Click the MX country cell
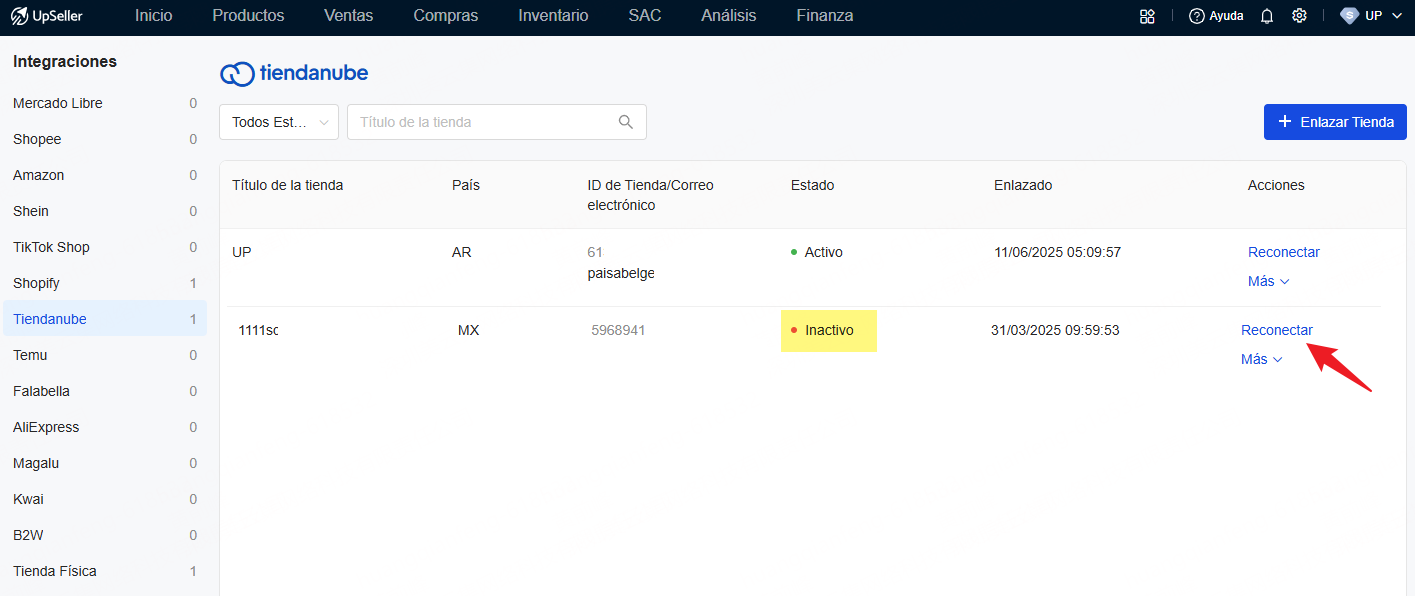This screenshot has width=1415, height=596. click(469, 330)
